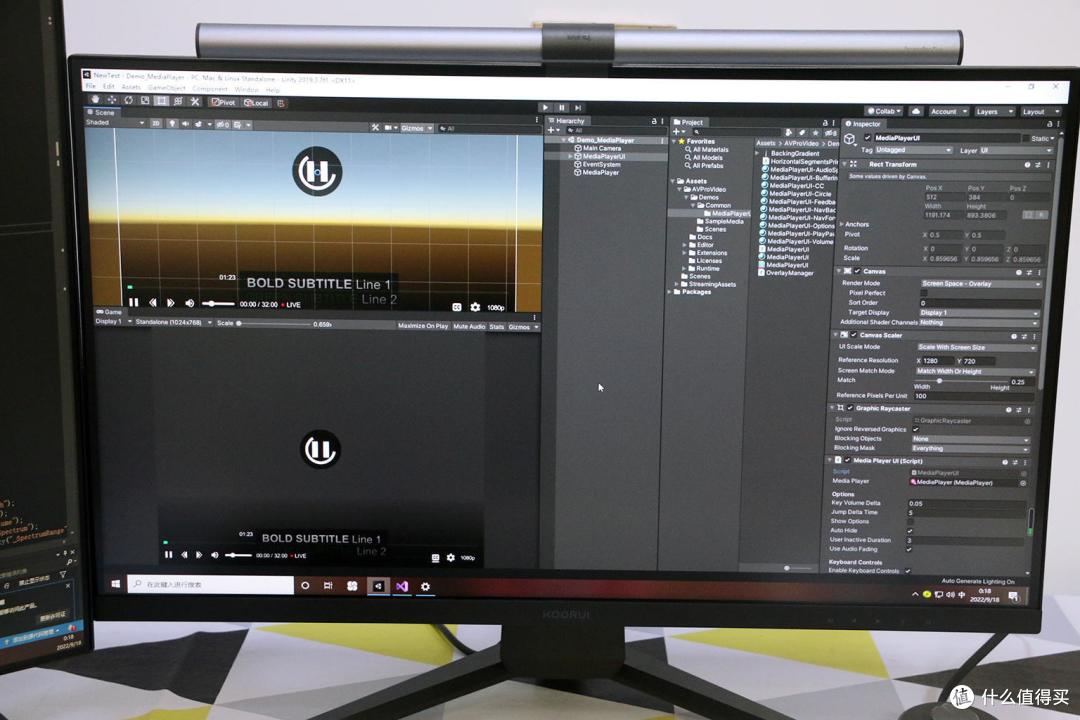This screenshot has height=720, width=1080.
Task: Click Maximize On Play button
Action: [423, 326]
